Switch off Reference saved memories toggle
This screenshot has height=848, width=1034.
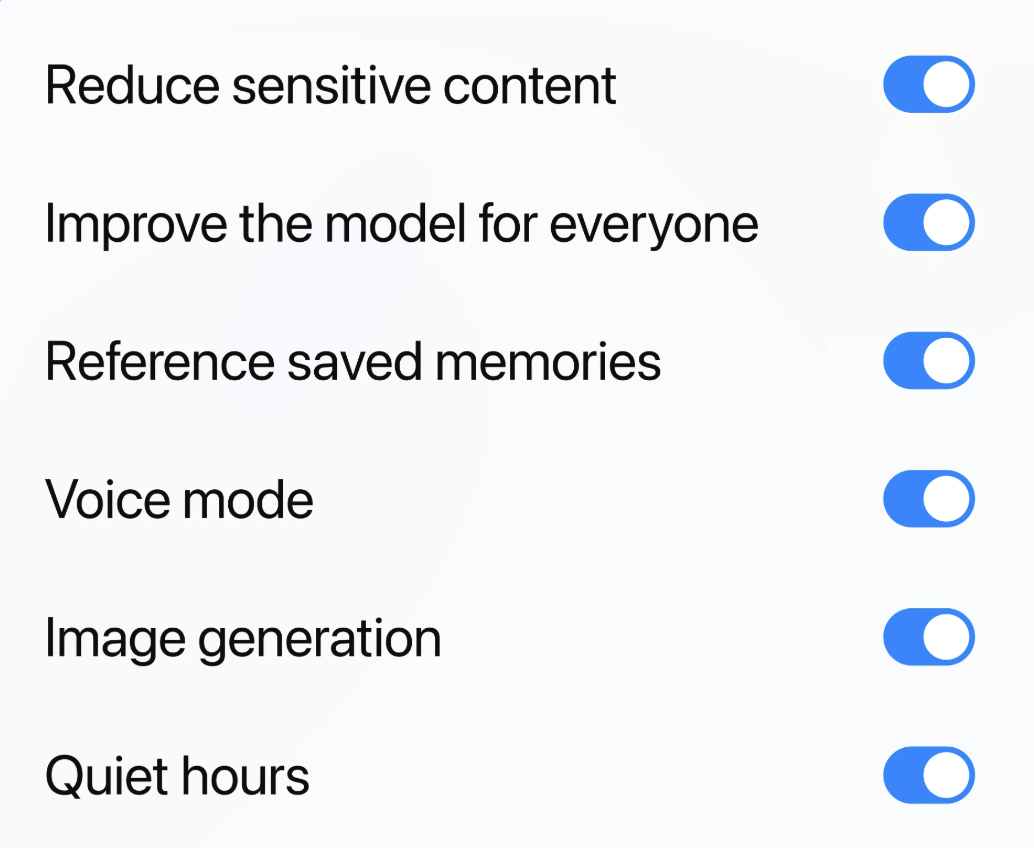point(928,361)
